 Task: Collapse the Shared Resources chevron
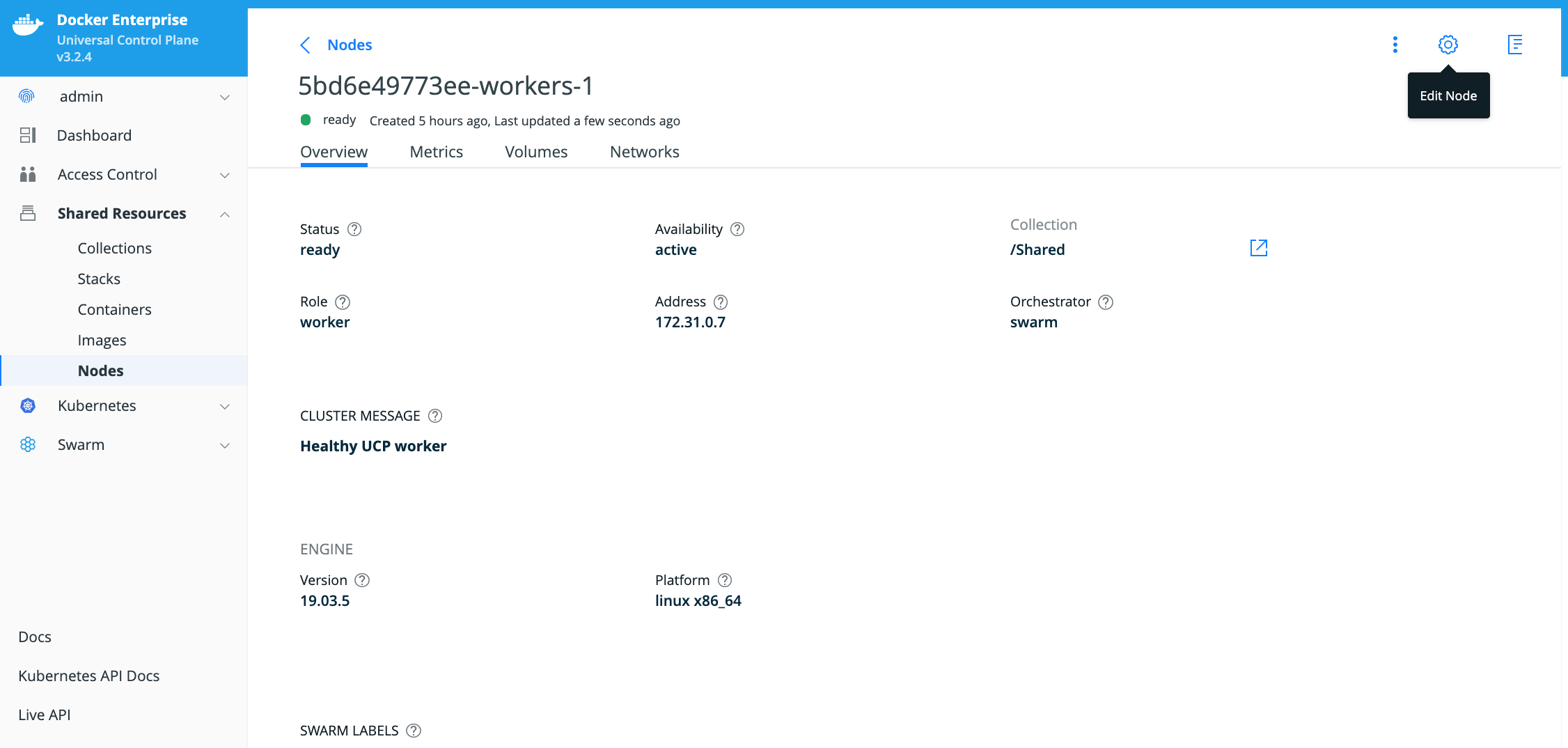coord(225,214)
